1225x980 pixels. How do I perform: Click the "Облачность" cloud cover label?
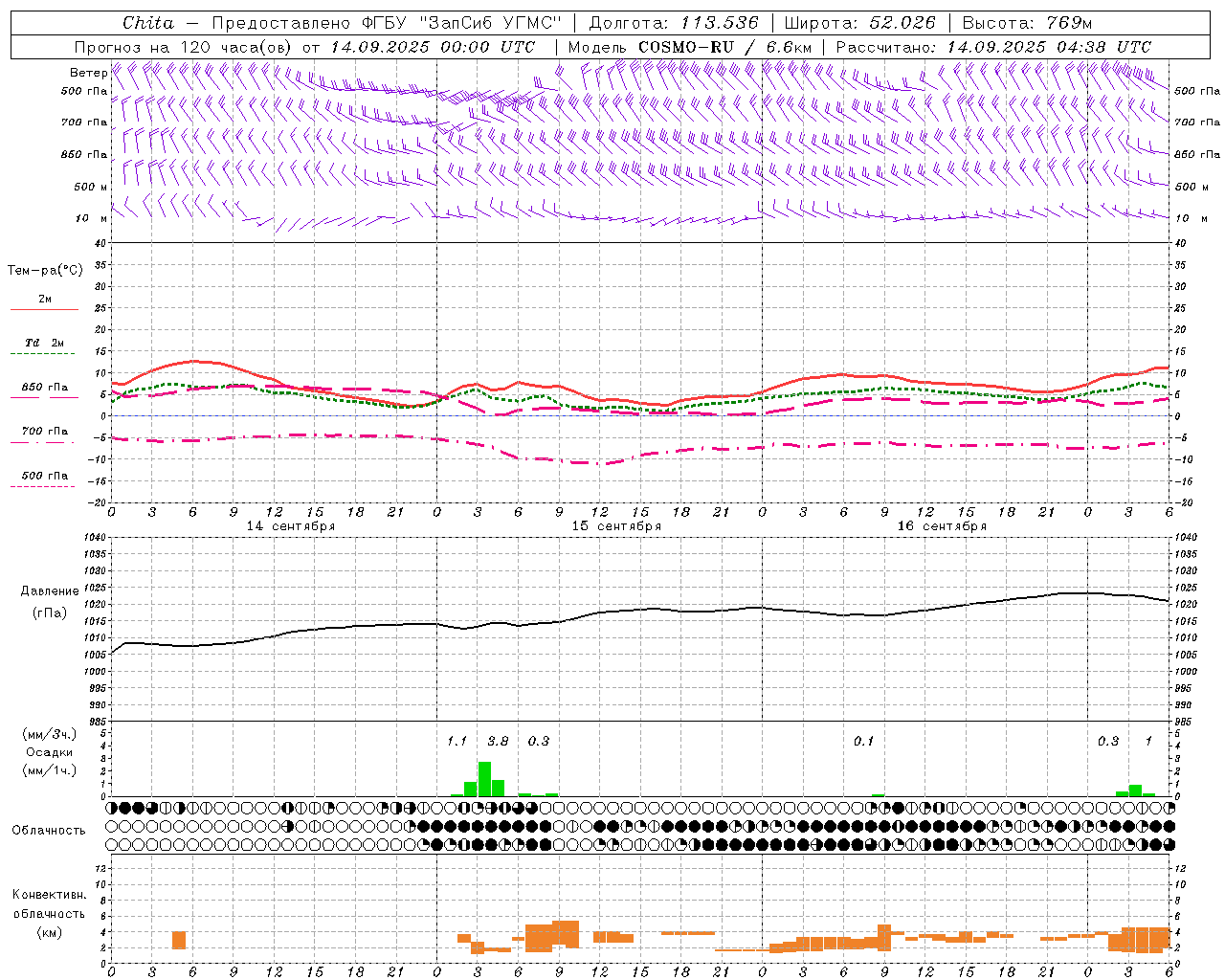coord(49,831)
